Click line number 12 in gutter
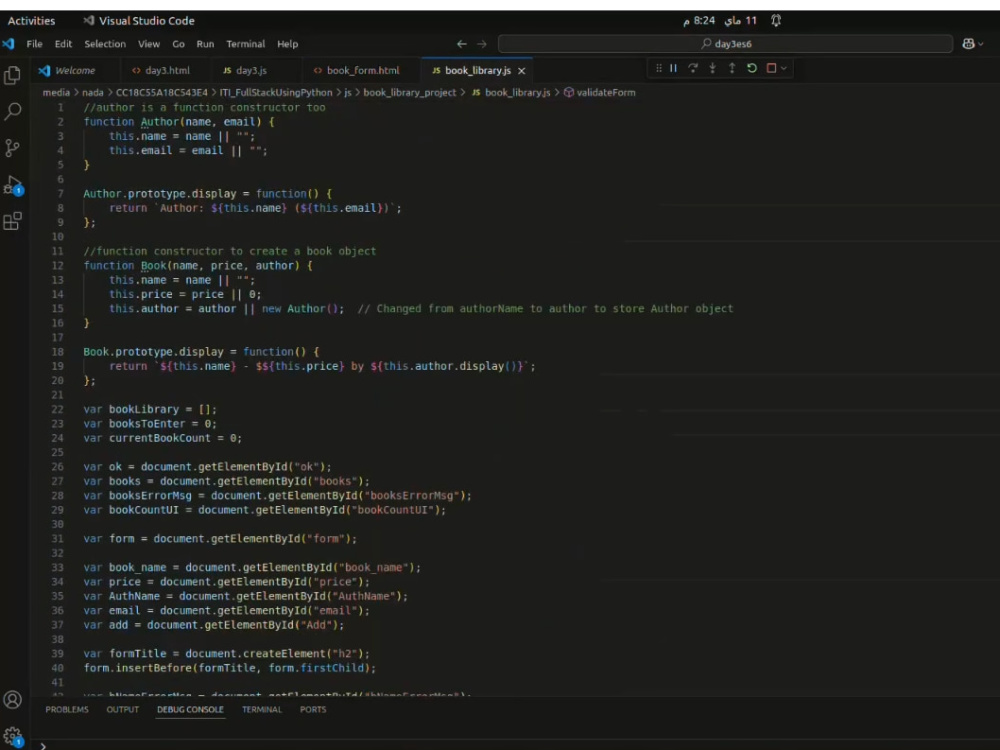This screenshot has height=750, width=1000. click(x=57, y=265)
